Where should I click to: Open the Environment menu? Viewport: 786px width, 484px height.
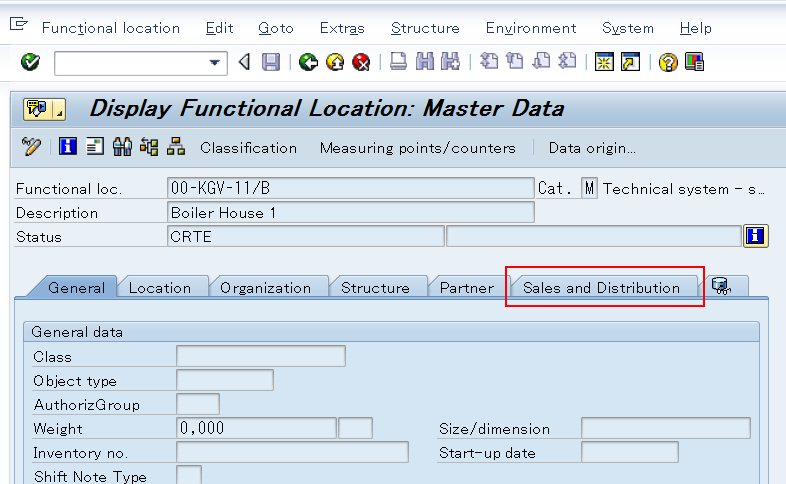tap(531, 28)
